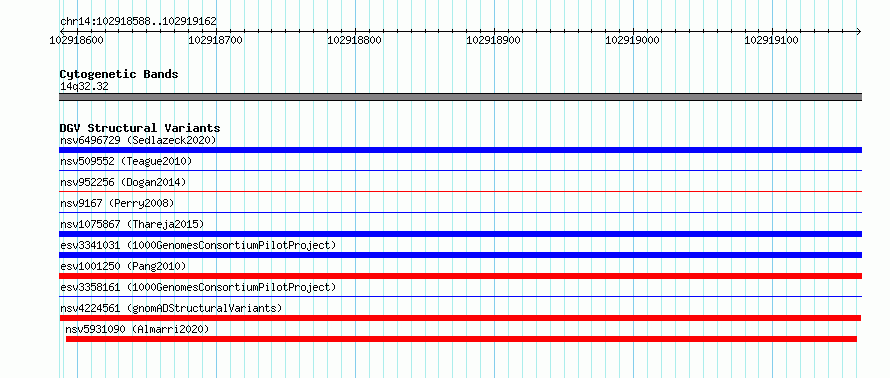Click the thick blue bar under nsv1075867

pyautogui.click(x=460, y=234)
